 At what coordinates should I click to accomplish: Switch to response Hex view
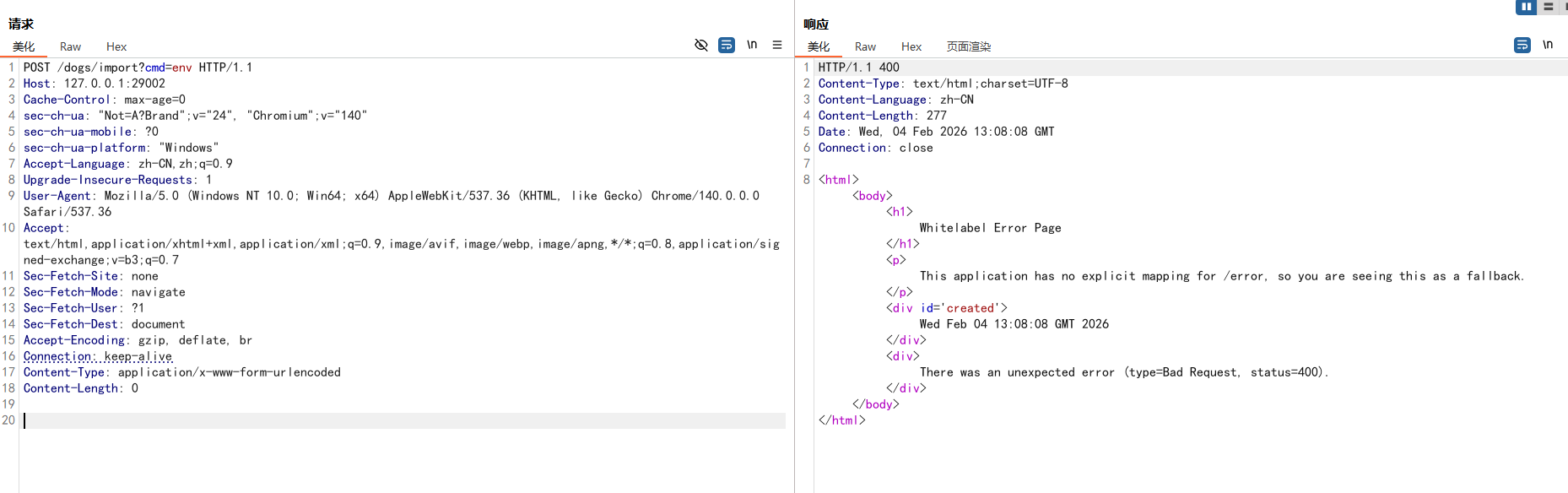[x=911, y=46]
